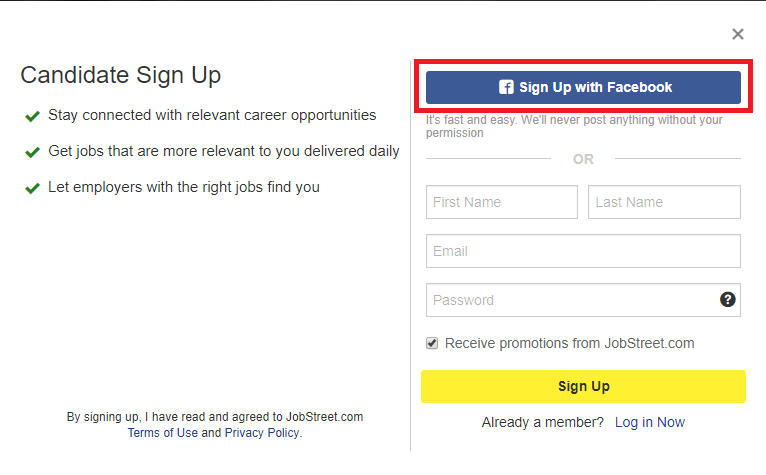The image size is (766, 475).
Task: Close the Candidate Sign Up dialog
Action: [738, 34]
